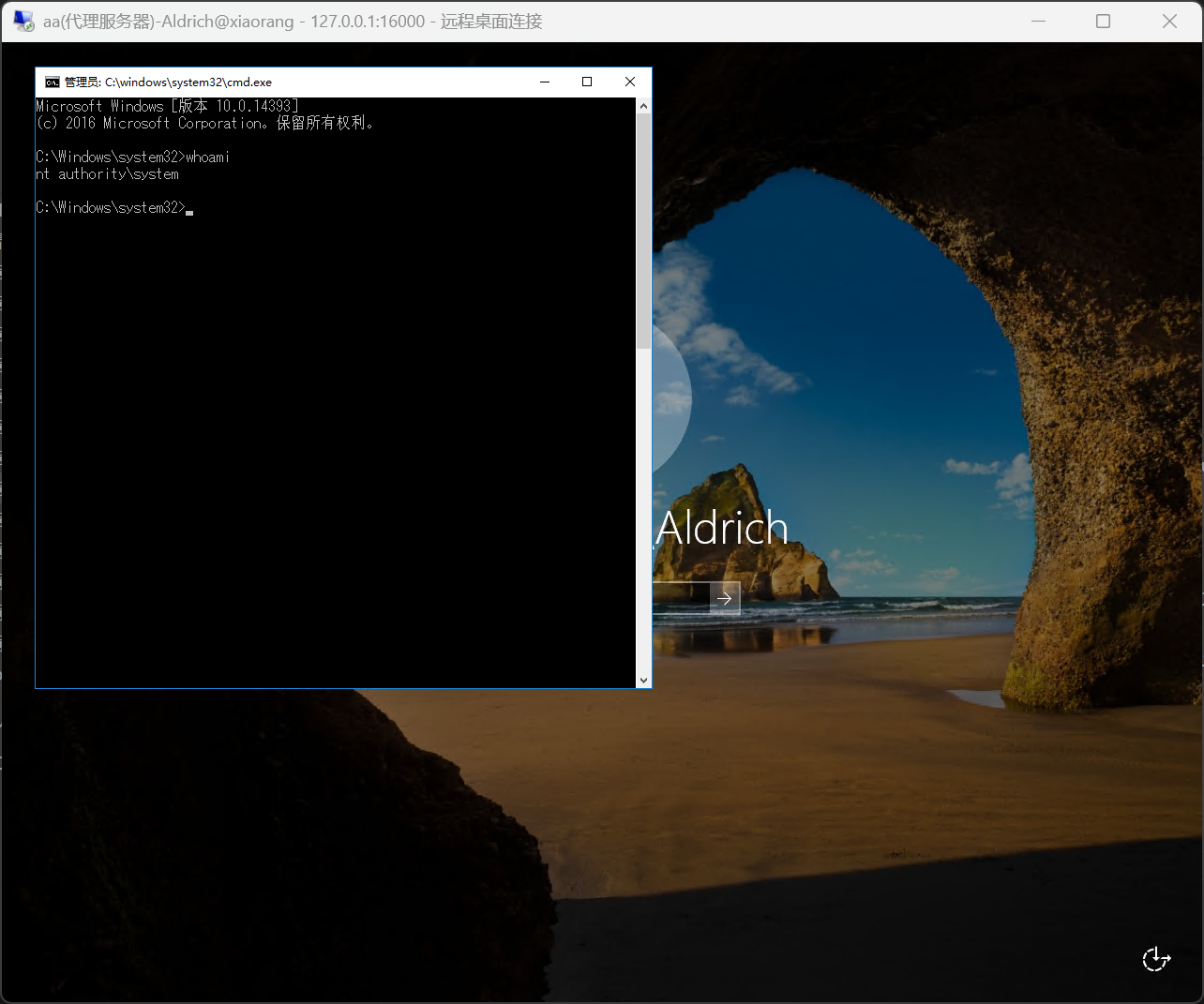Close the cmd.exe window
The image size is (1204, 1004).
pos(630,82)
